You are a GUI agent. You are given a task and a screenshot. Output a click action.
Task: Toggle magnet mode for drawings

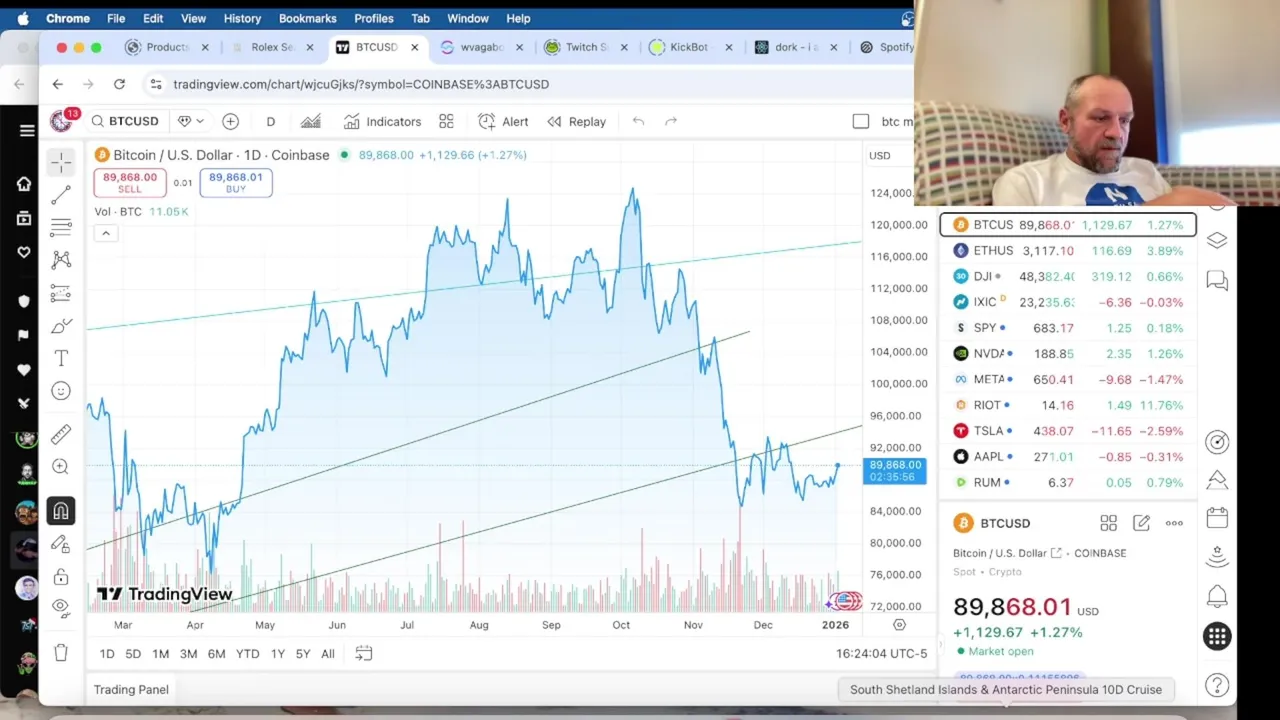(61, 511)
